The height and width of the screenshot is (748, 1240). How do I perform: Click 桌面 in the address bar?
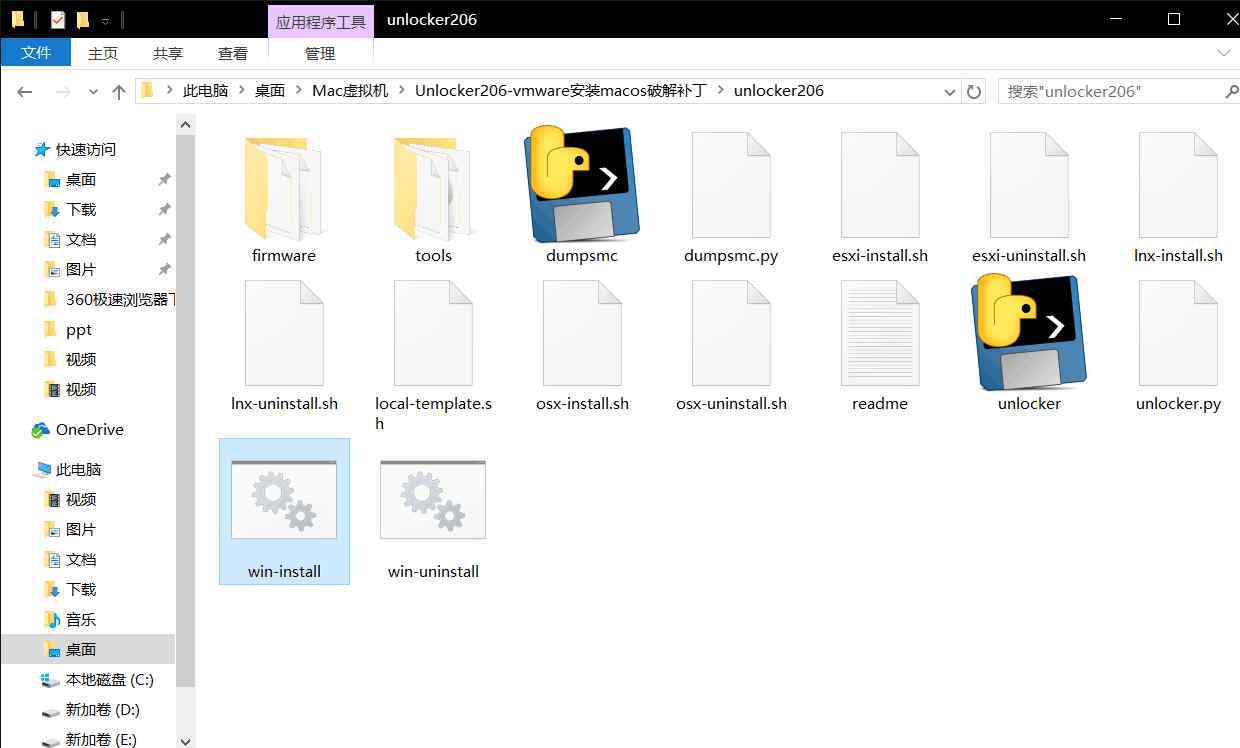pos(270,91)
